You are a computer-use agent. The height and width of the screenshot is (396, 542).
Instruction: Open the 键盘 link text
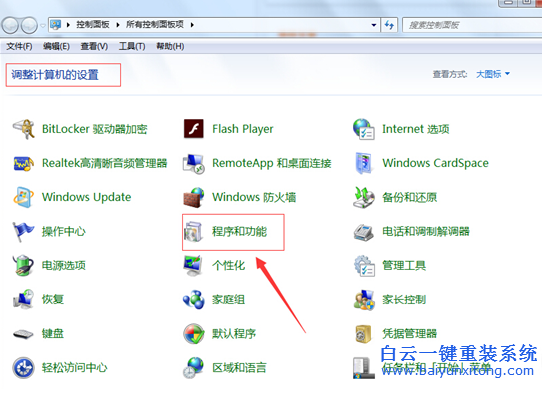tap(53, 334)
